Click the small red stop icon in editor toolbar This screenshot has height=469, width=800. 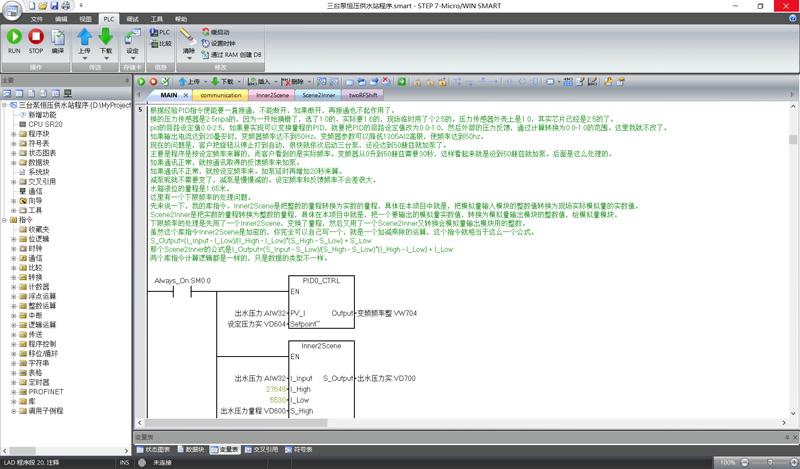point(153,82)
